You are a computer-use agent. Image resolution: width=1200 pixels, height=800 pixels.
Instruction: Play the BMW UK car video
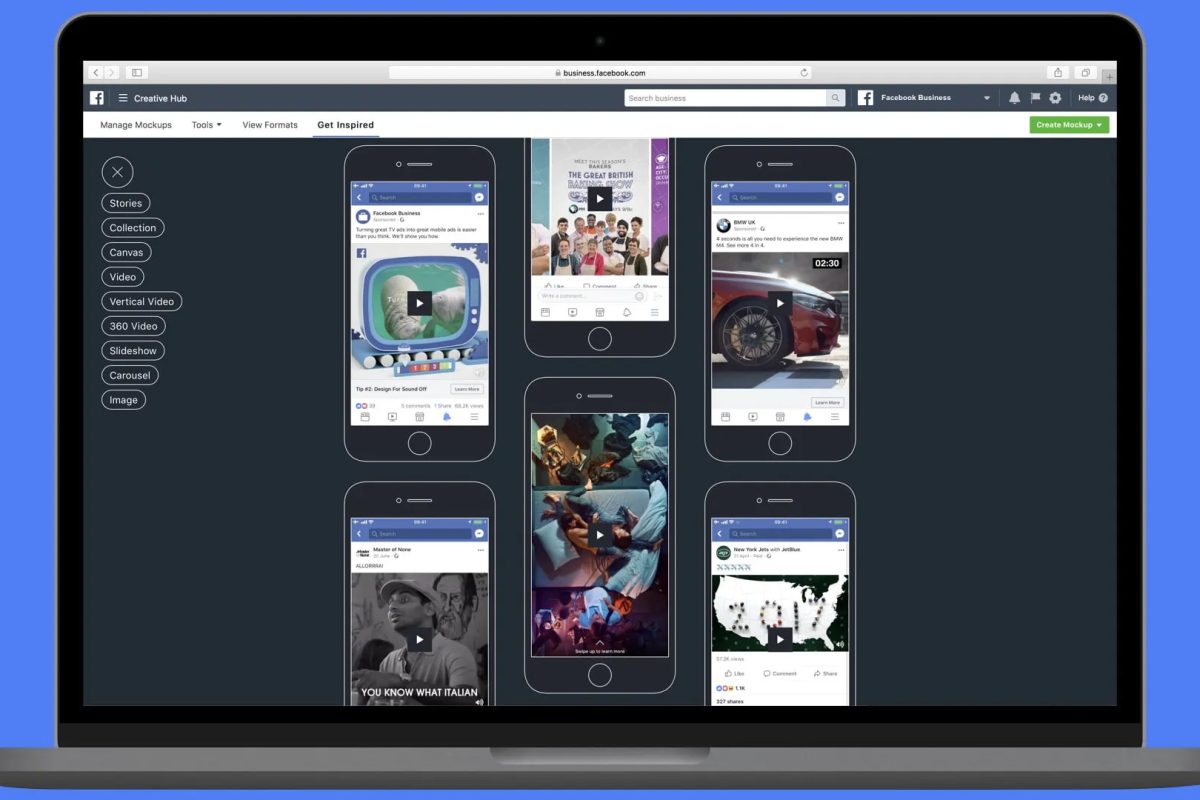tap(780, 302)
